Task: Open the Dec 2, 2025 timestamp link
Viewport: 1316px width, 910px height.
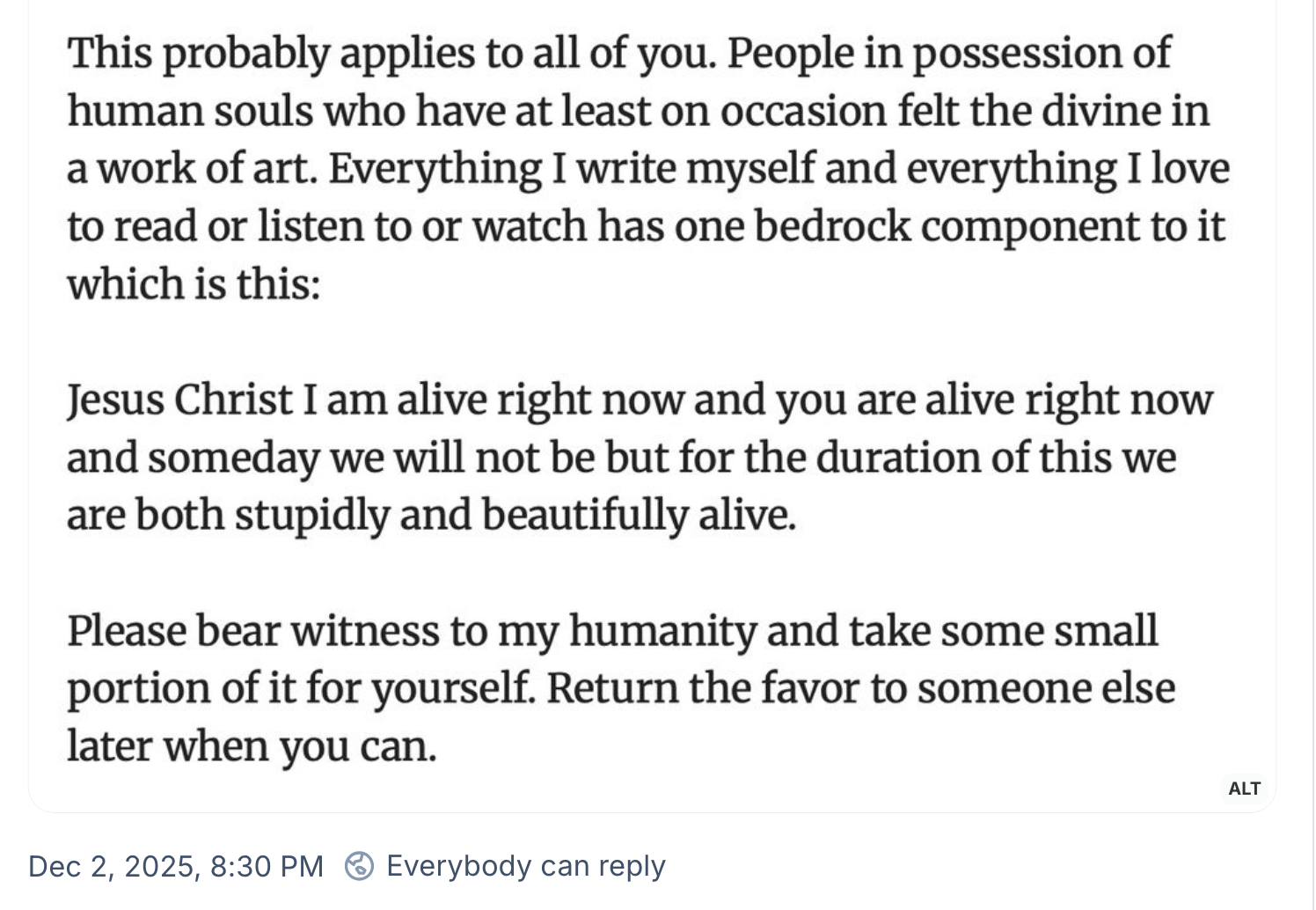Action: pos(175,867)
